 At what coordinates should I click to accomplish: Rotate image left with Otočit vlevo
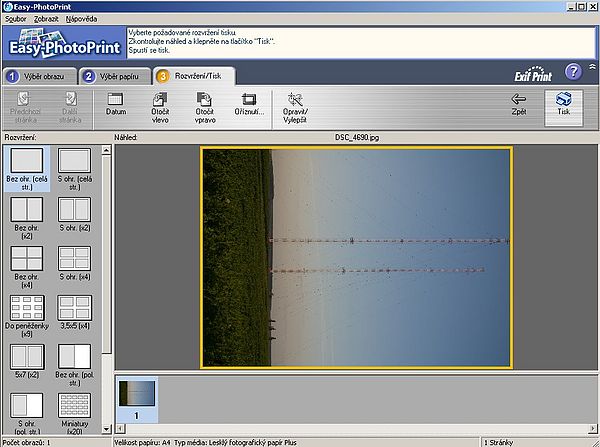pyautogui.click(x=160, y=105)
